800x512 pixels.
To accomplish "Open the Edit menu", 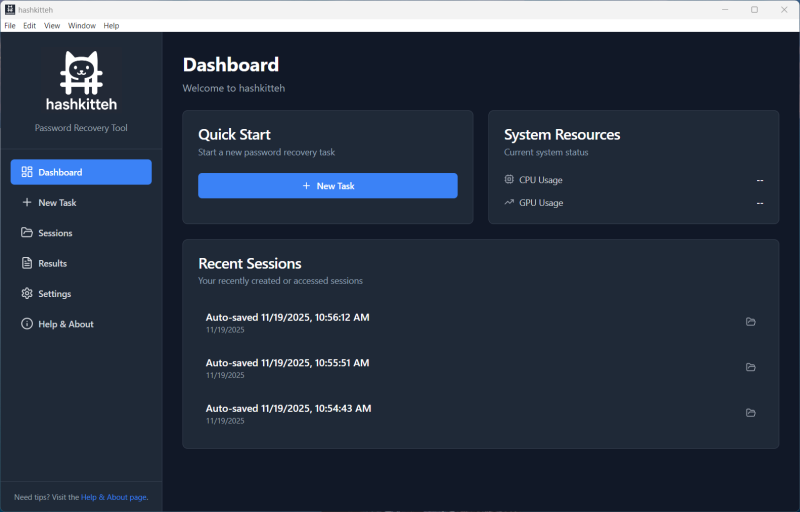I will tap(30, 25).
